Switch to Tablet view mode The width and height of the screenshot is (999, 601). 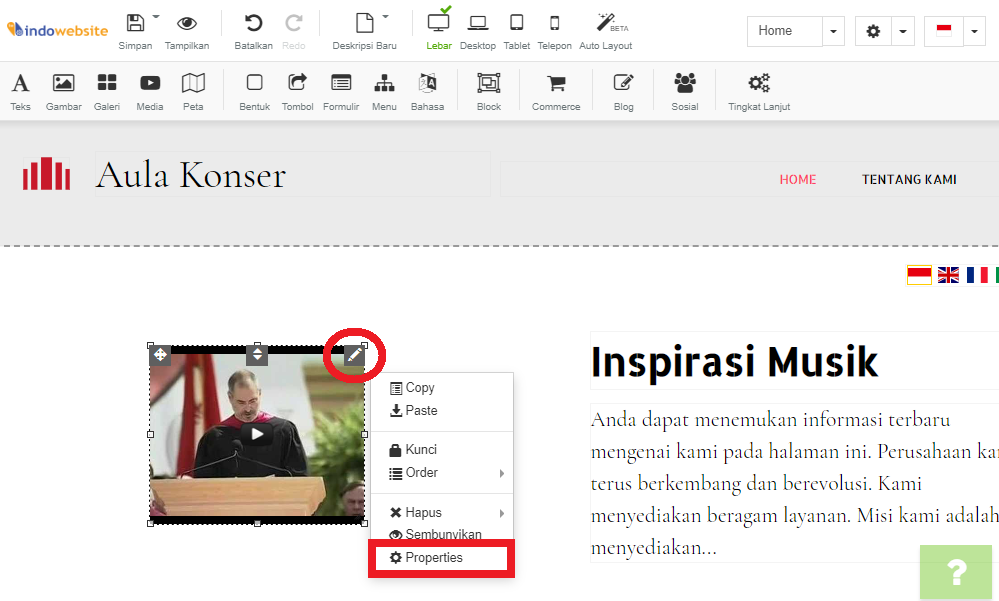[x=516, y=23]
